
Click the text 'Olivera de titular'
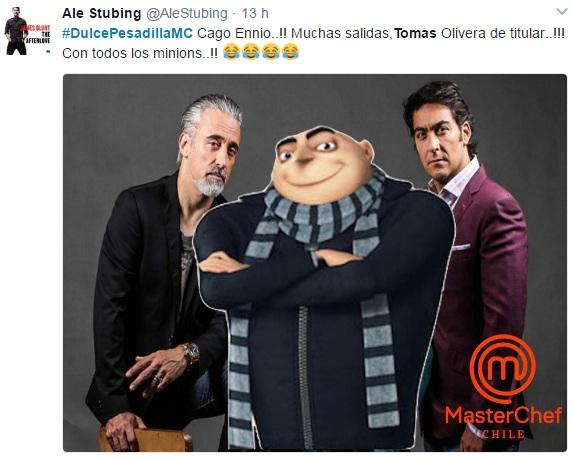pos(493,33)
